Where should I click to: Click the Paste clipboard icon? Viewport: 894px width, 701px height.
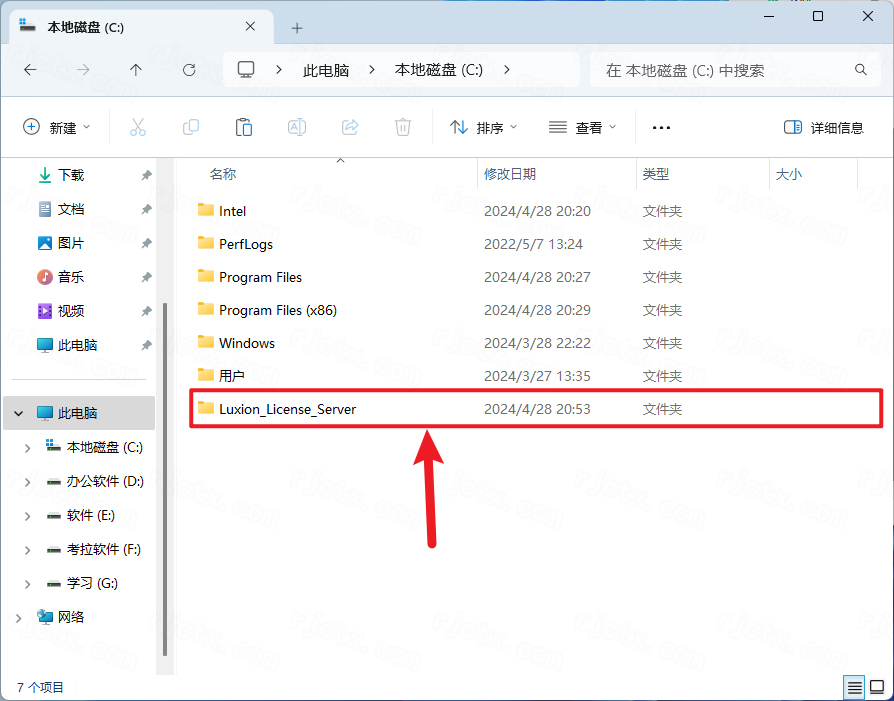[x=244, y=127]
